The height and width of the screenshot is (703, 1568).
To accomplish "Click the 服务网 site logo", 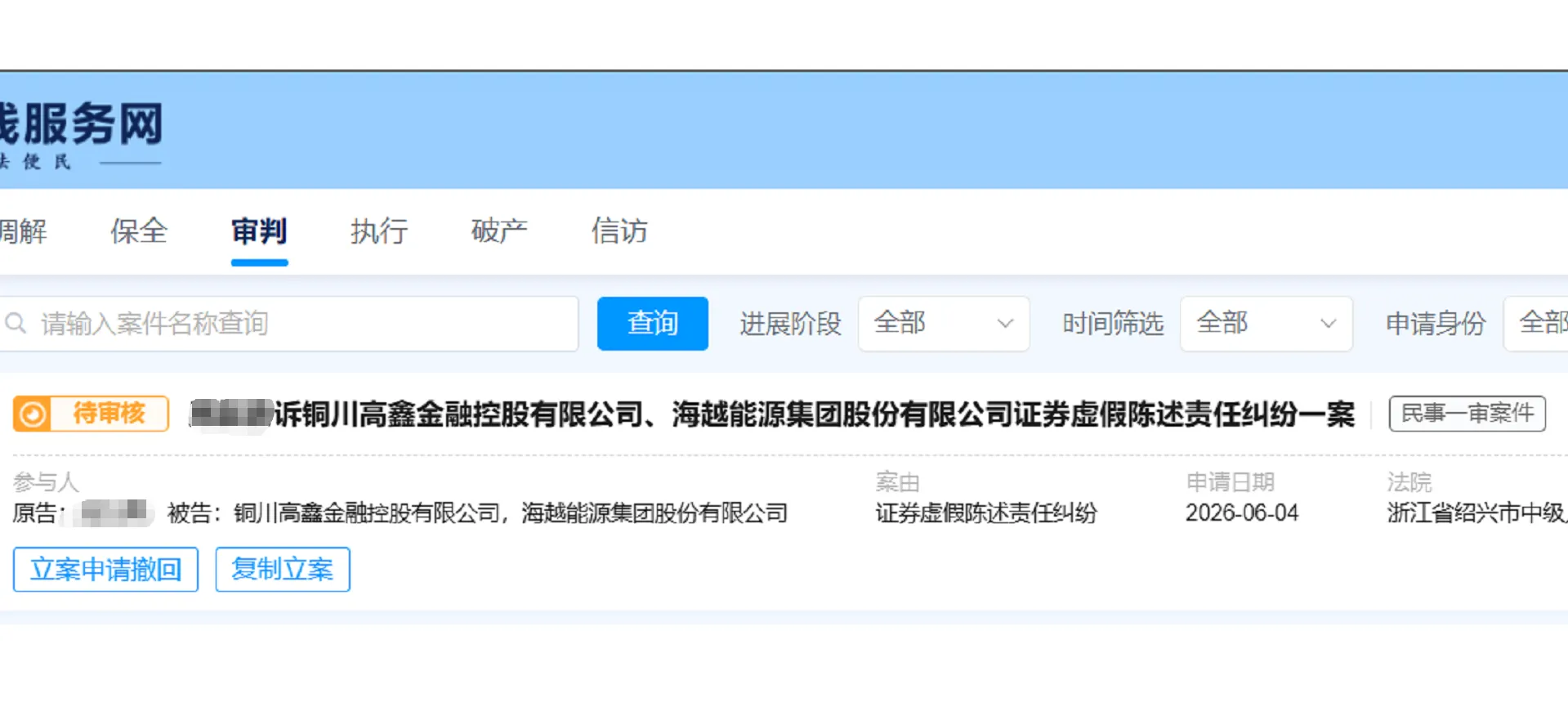I will click(x=81, y=134).
